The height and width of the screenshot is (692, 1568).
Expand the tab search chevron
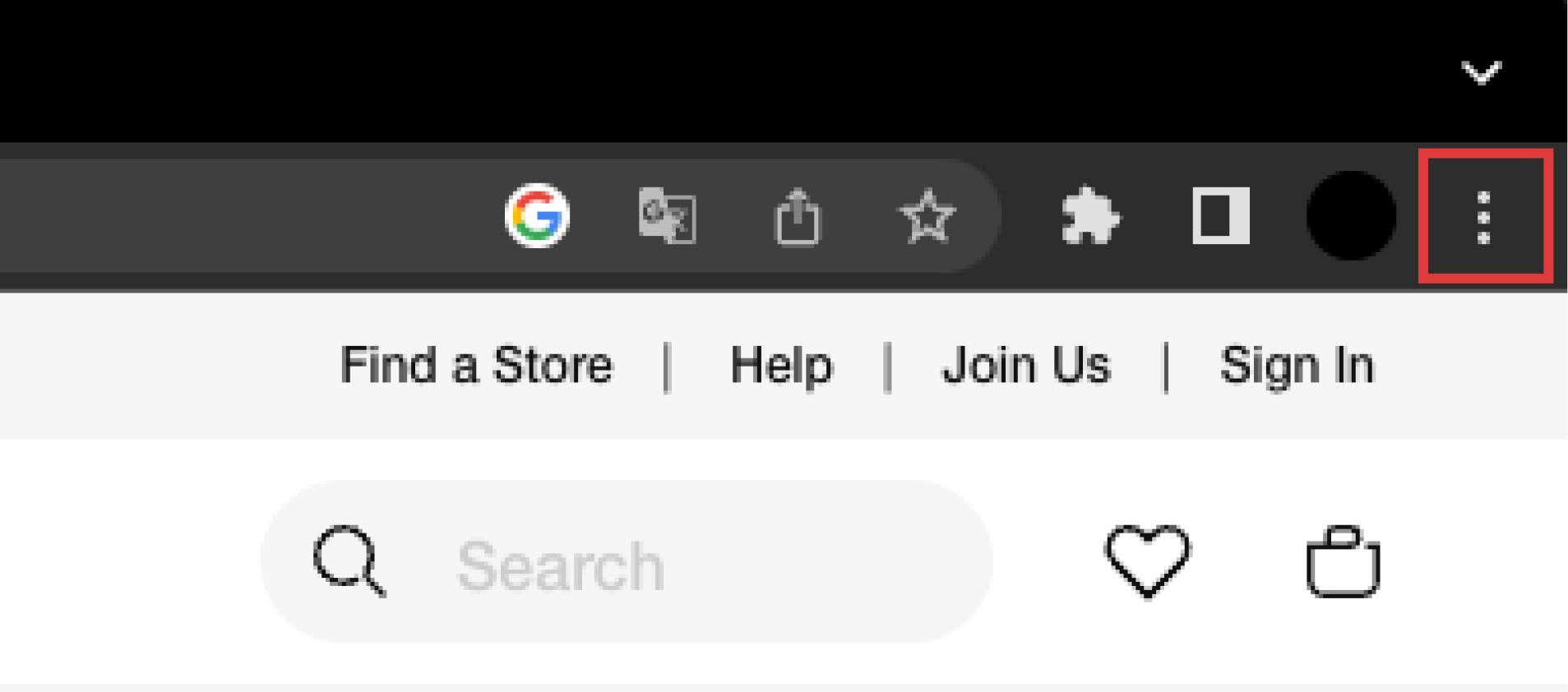[x=1482, y=72]
